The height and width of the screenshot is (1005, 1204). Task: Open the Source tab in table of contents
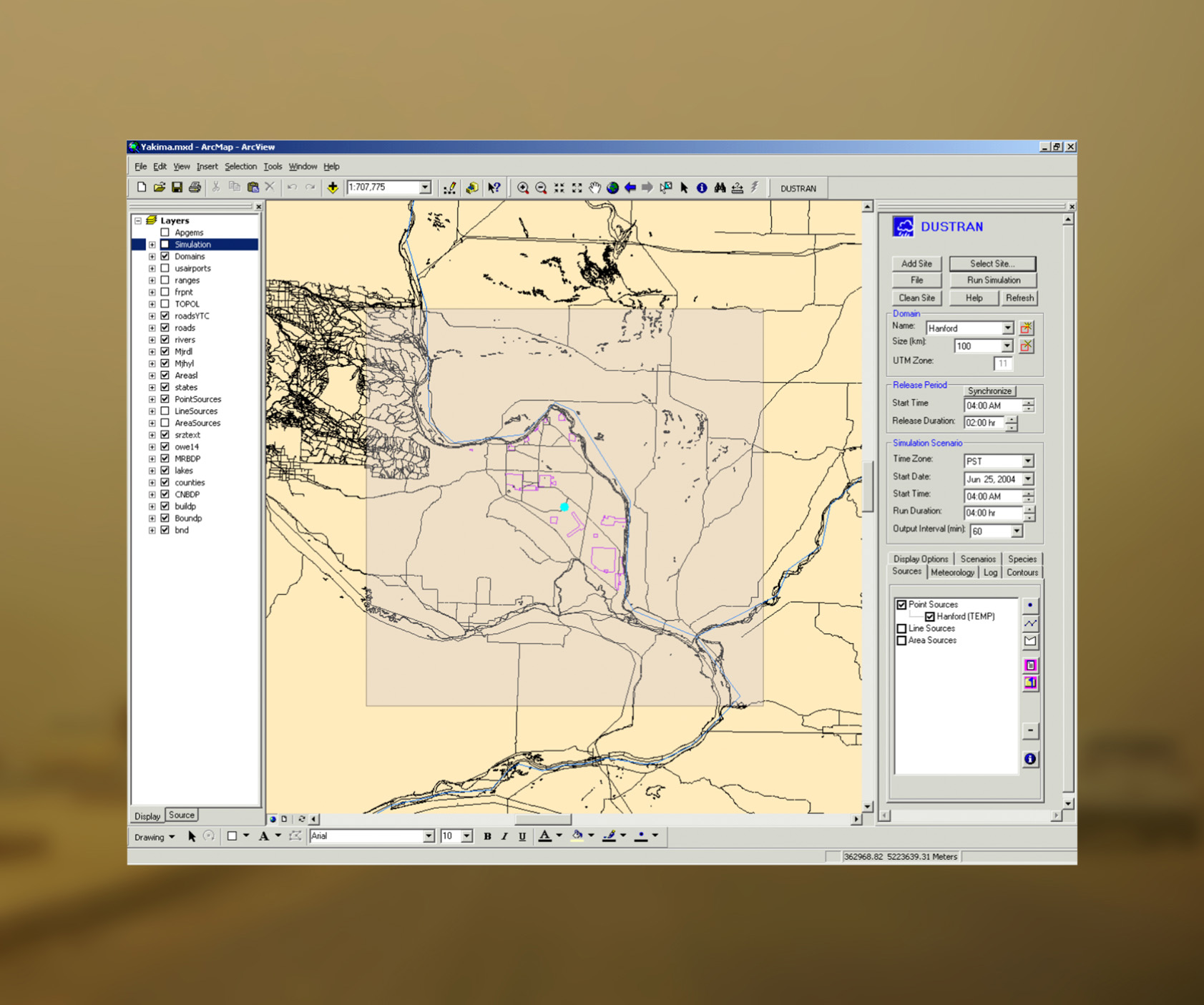tap(182, 815)
